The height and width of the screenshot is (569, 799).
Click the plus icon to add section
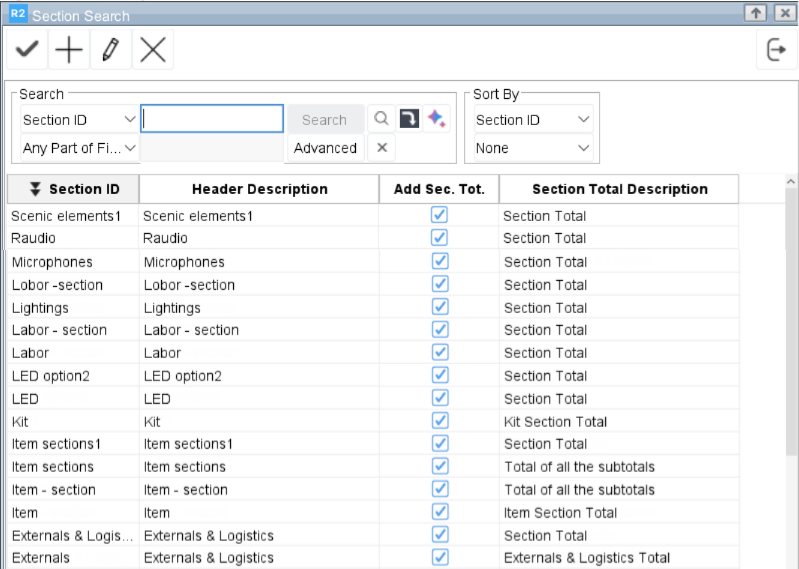point(69,50)
